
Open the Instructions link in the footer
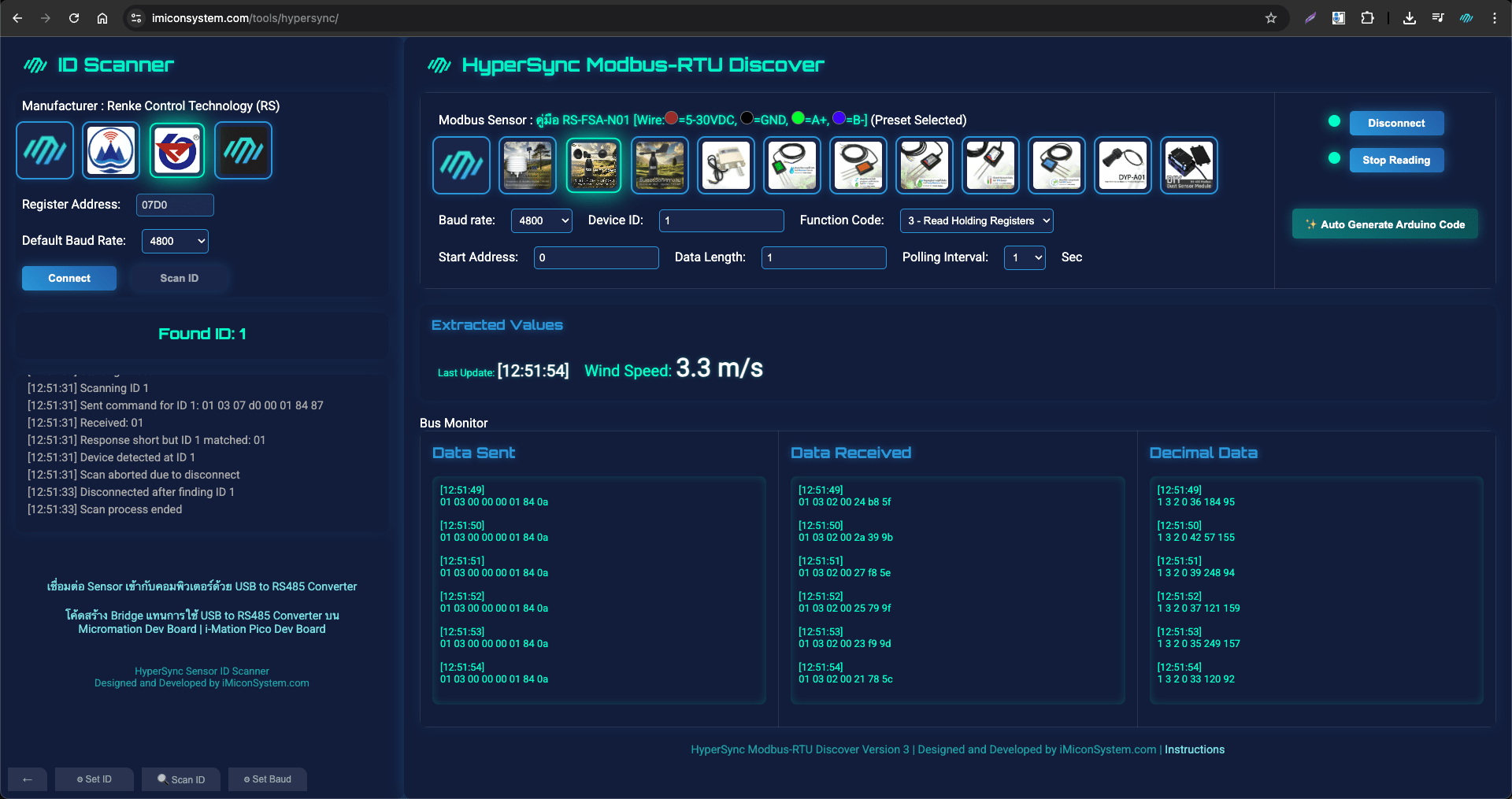[x=1195, y=749]
